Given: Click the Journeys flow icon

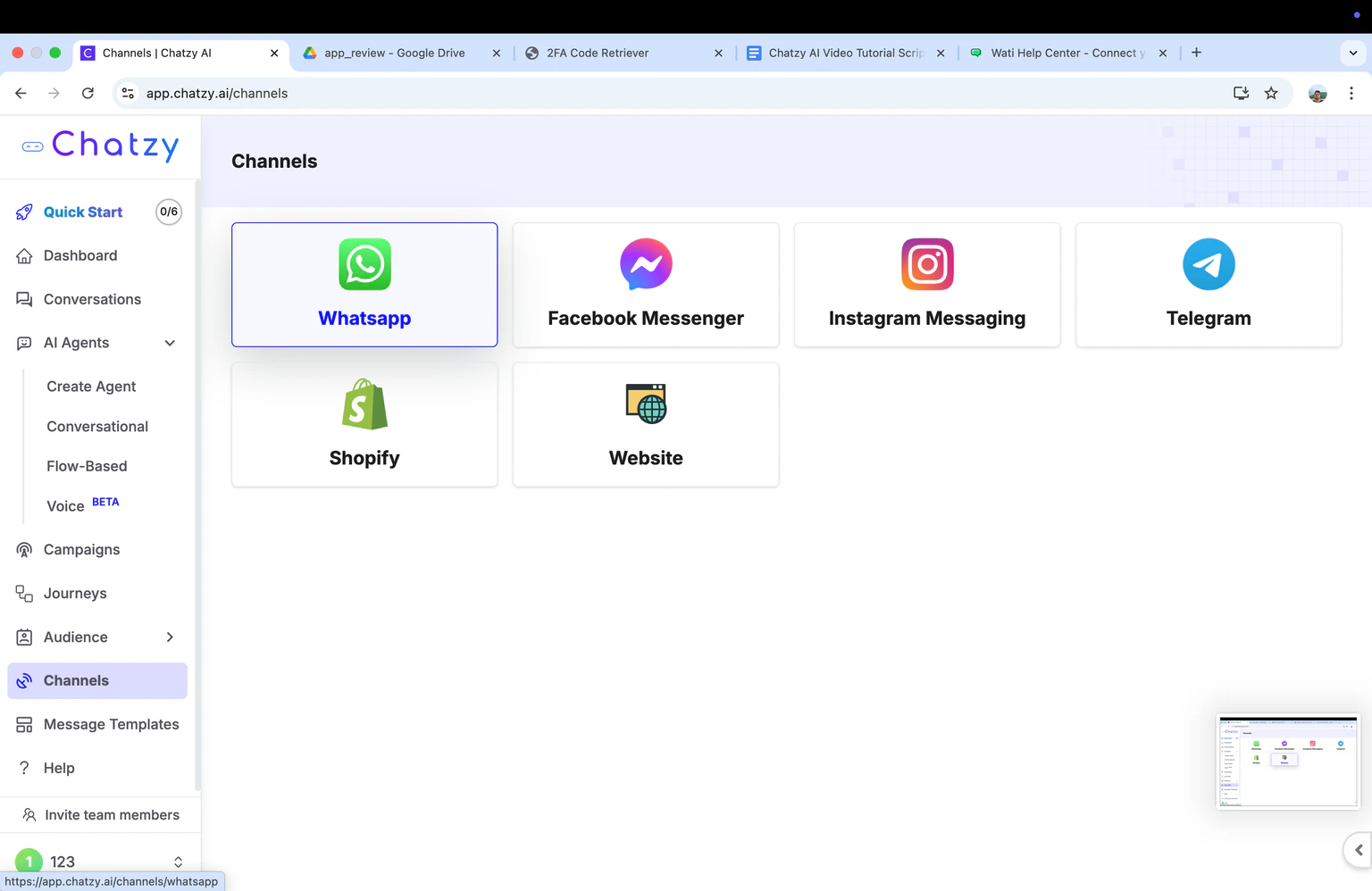Looking at the screenshot, I should 24,594.
